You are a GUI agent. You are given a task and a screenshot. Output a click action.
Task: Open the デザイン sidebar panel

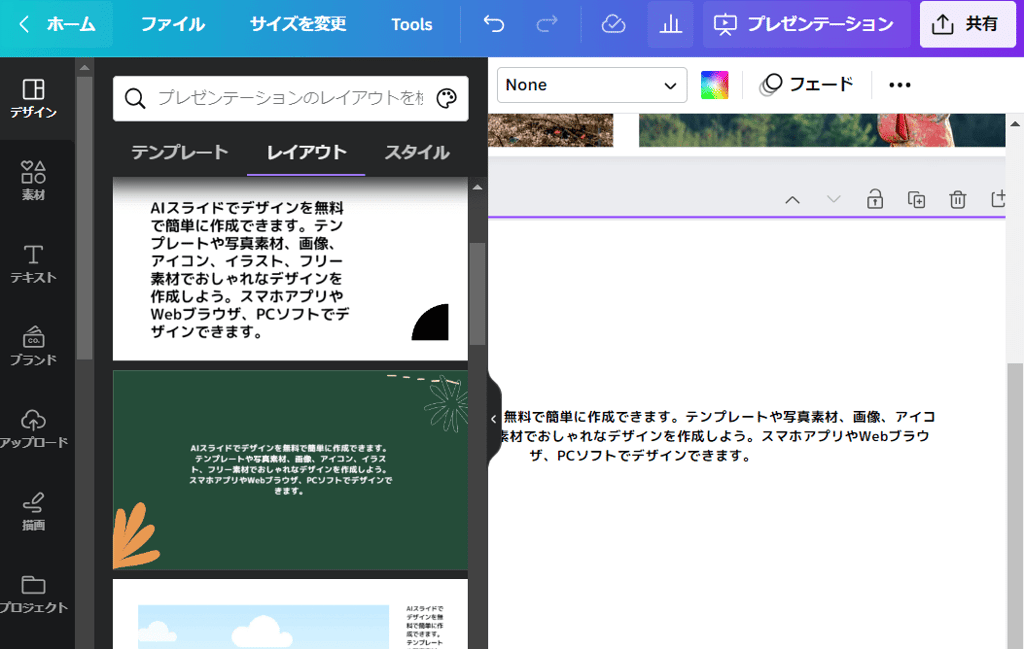33,99
